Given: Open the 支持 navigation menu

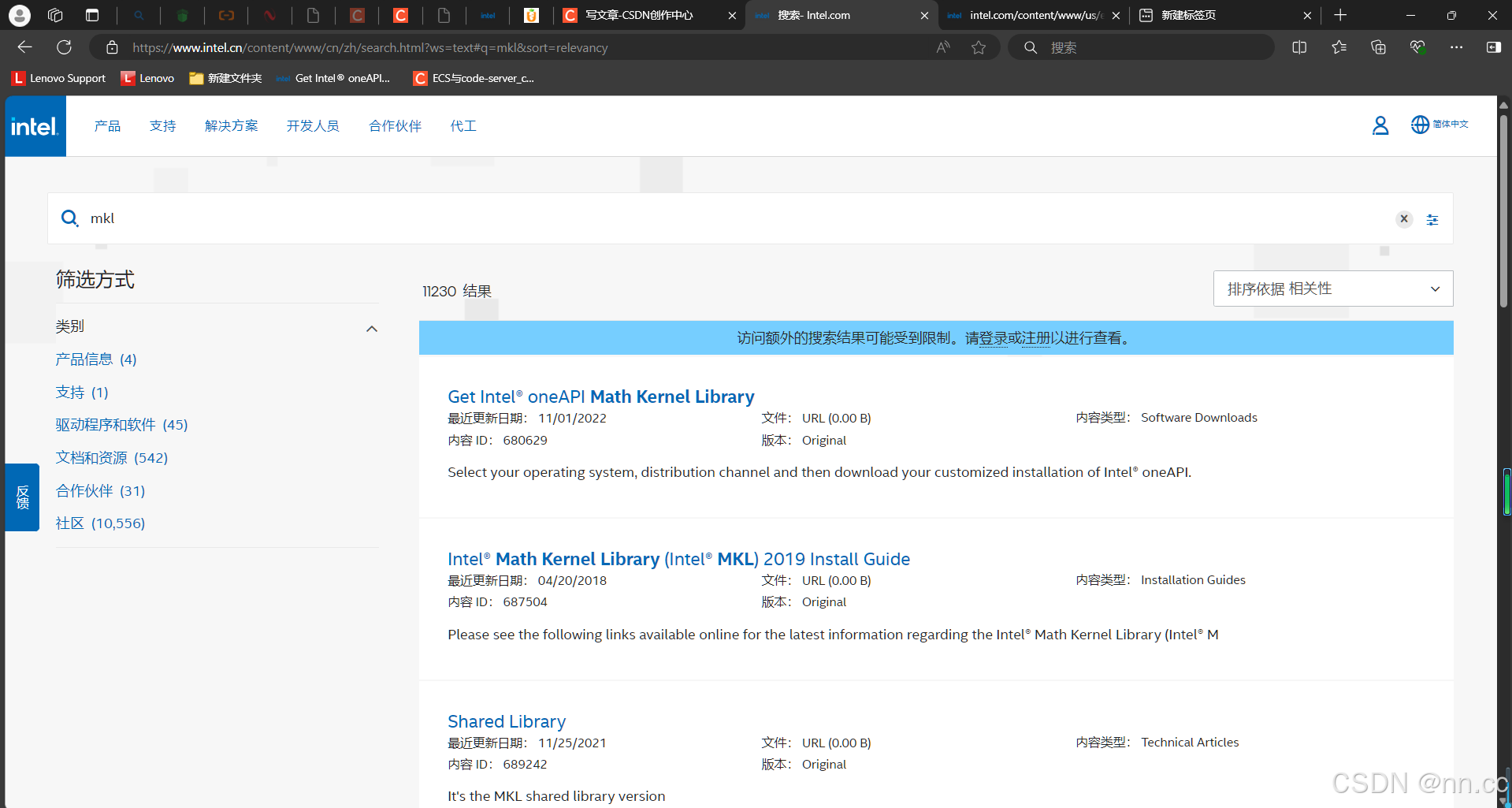Looking at the screenshot, I should tap(162, 126).
